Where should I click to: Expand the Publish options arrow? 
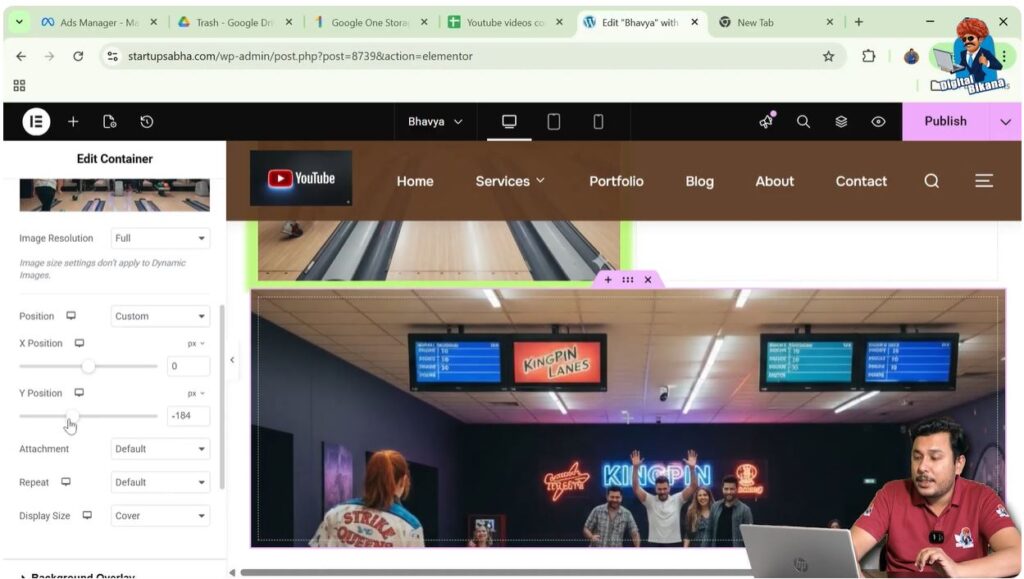1005,121
